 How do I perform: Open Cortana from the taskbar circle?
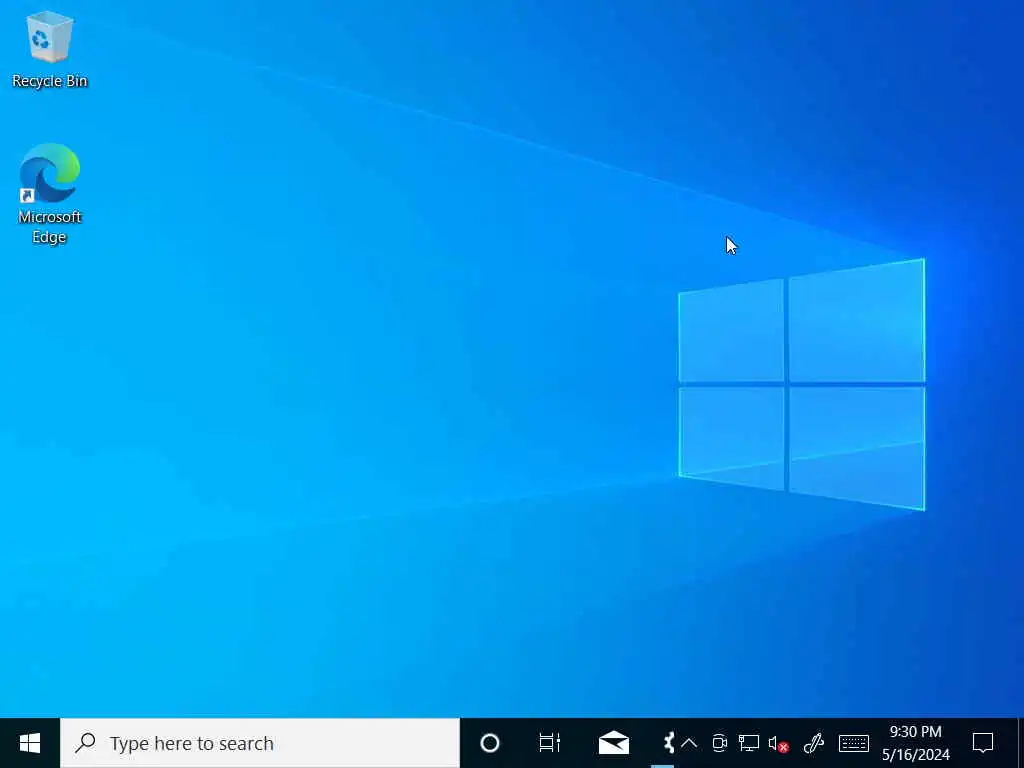point(490,743)
